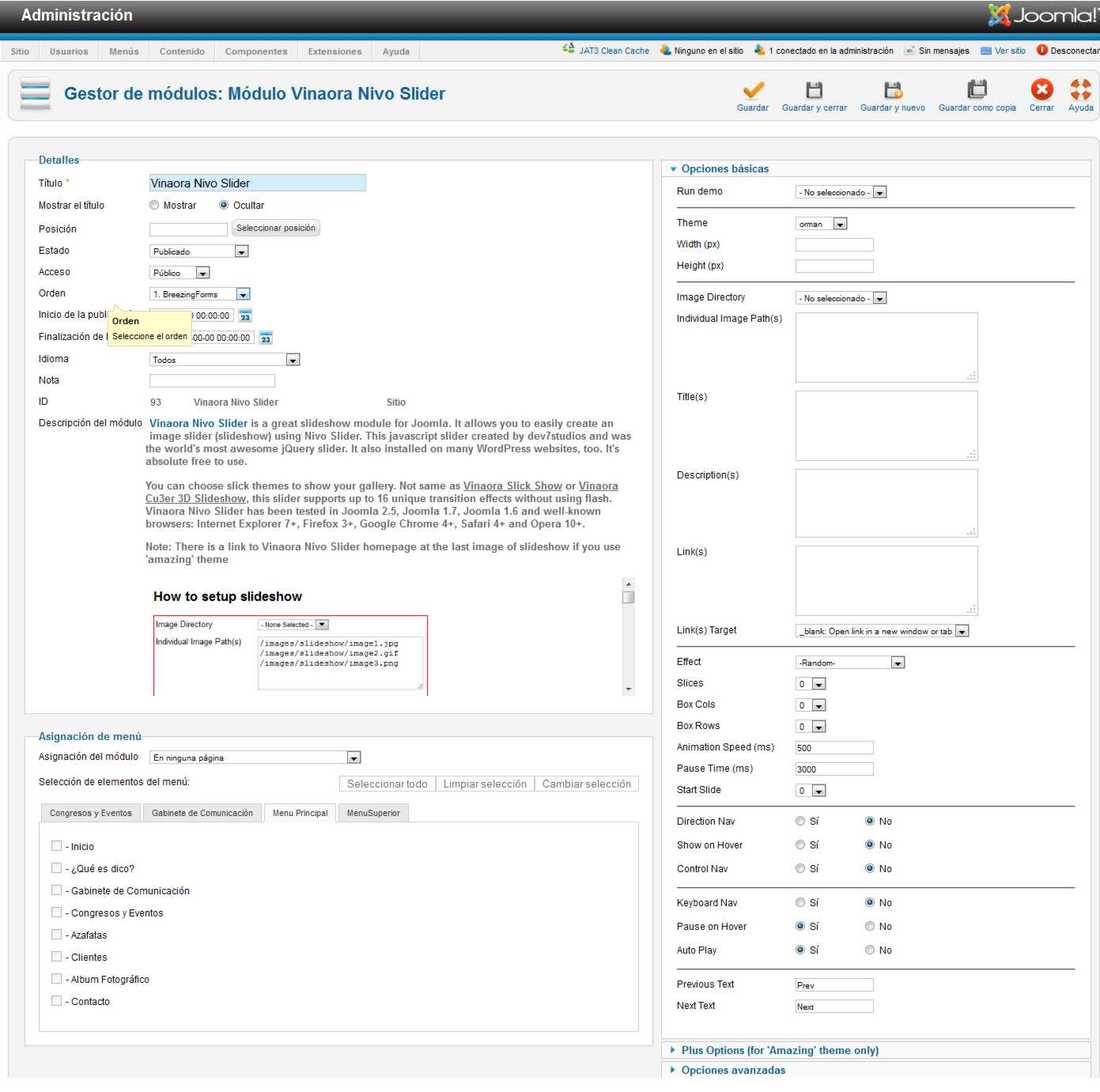Switch to MenuSuperior tab
Screen dimensions: 1100x1092
(373, 814)
